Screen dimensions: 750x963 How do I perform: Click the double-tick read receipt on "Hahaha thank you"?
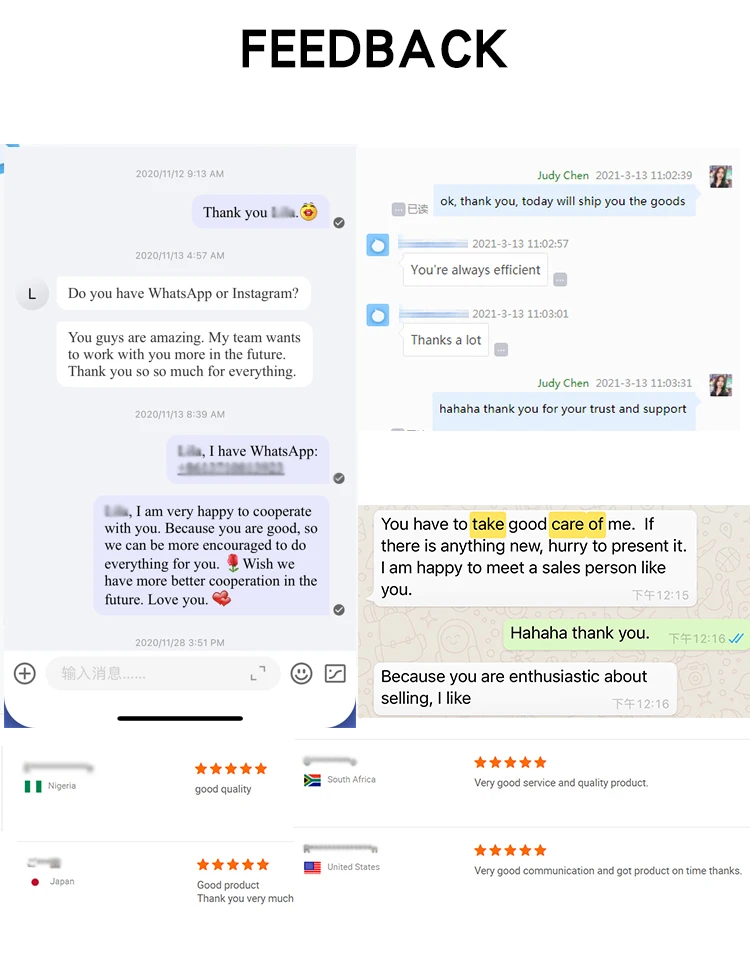pyautogui.click(x=736, y=639)
